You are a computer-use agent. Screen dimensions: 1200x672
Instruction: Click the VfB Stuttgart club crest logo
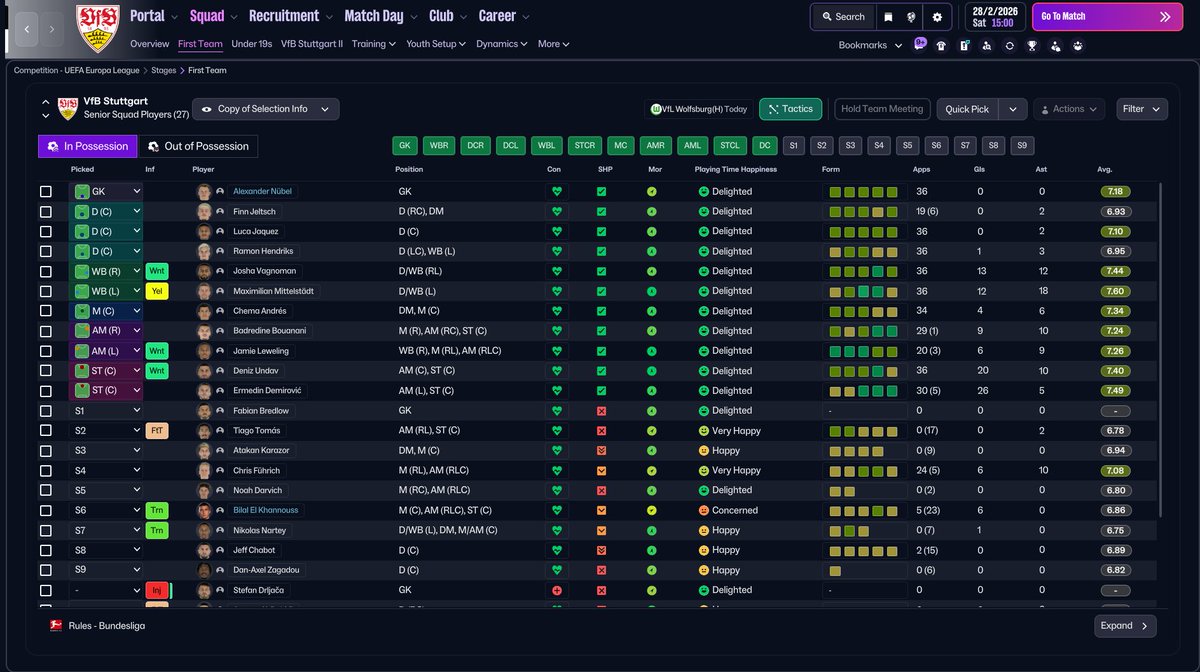coord(97,28)
